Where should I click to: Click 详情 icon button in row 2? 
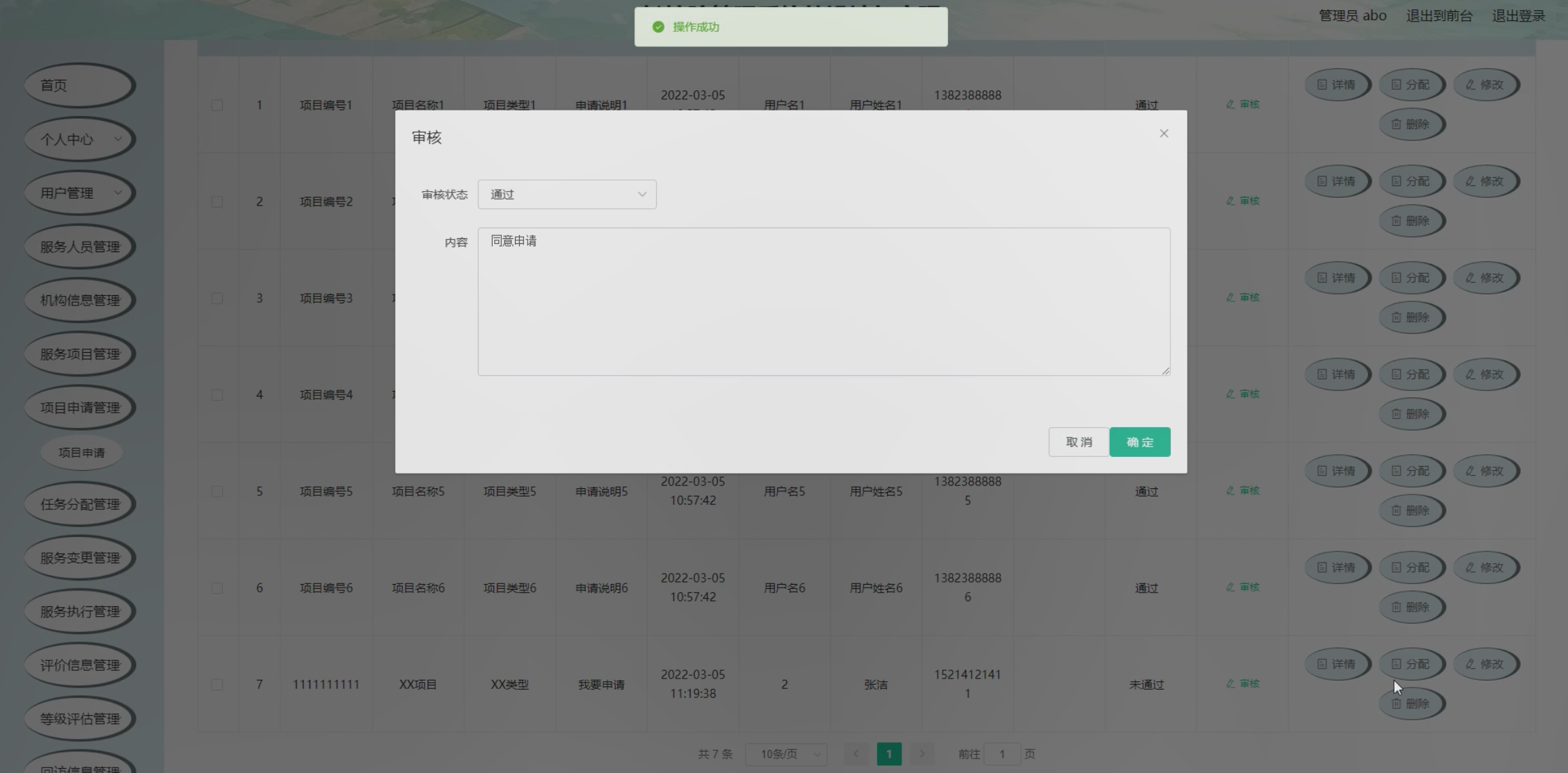1337,181
